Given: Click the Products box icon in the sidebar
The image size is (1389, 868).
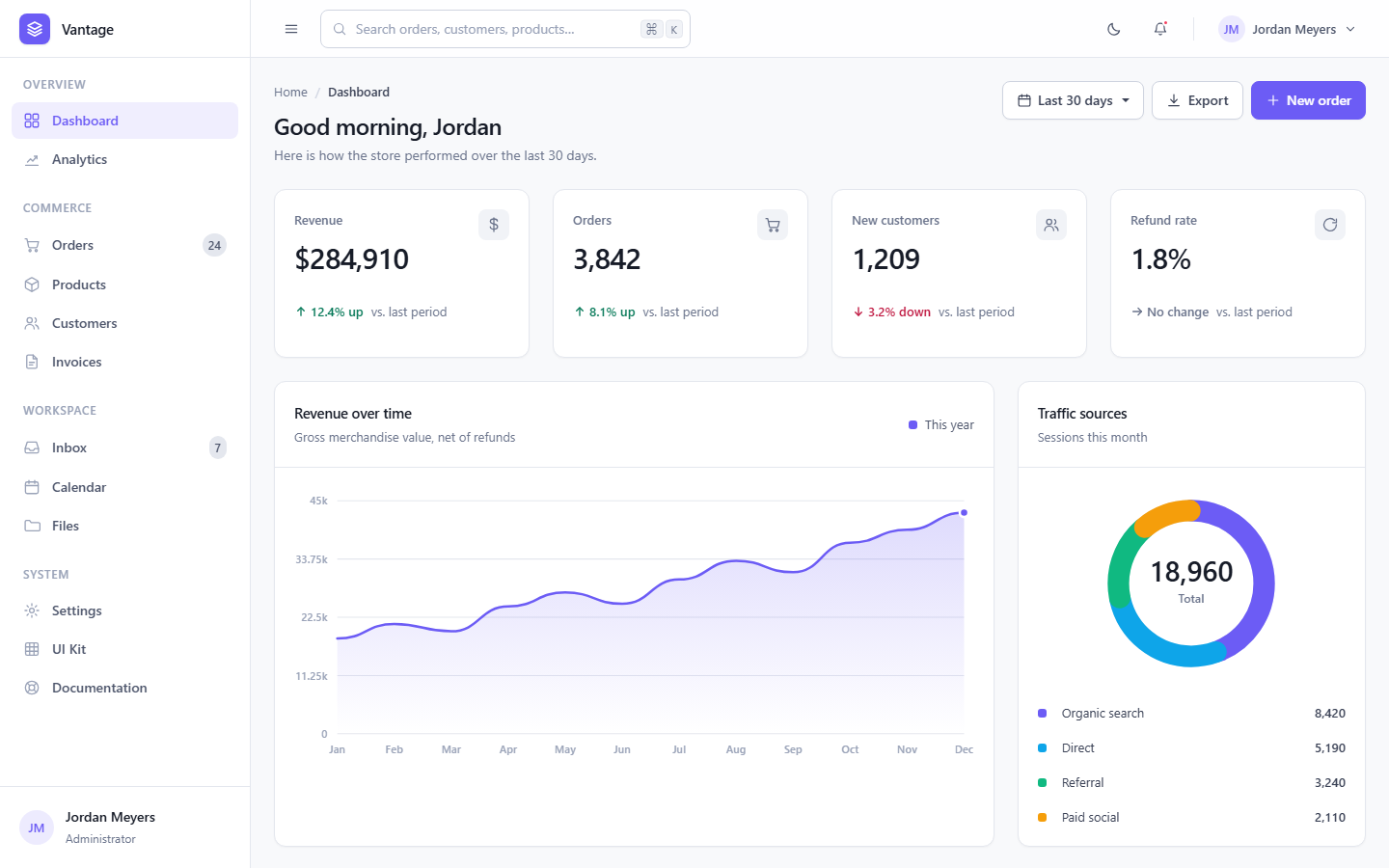Looking at the screenshot, I should point(32,285).
